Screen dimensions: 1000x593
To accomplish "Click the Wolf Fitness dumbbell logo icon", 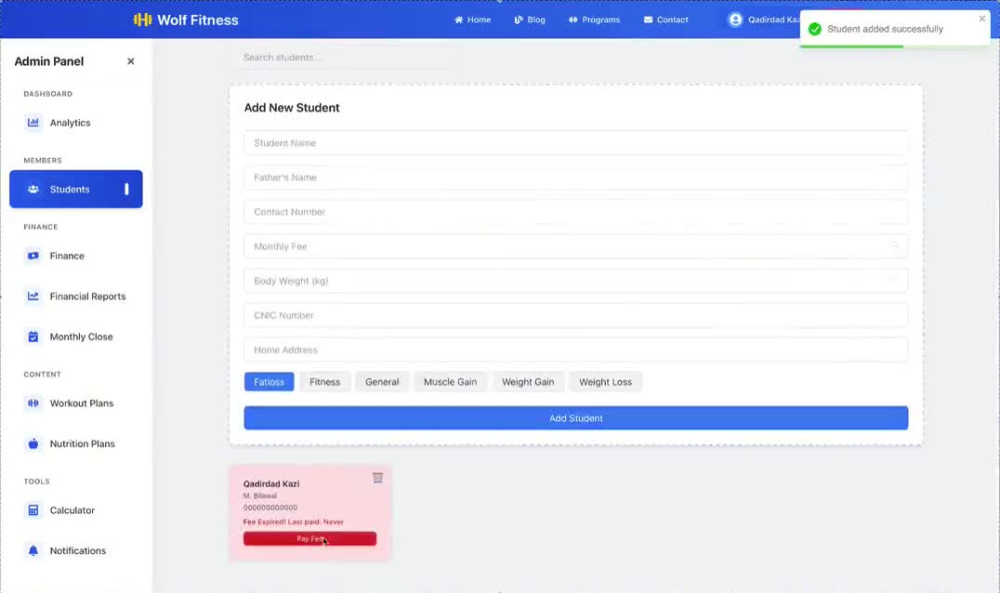I will pos(142,20).
